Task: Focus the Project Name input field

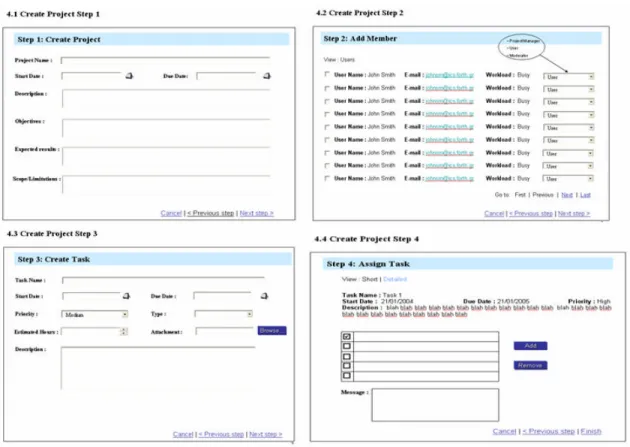Action: tap(165, 61)
